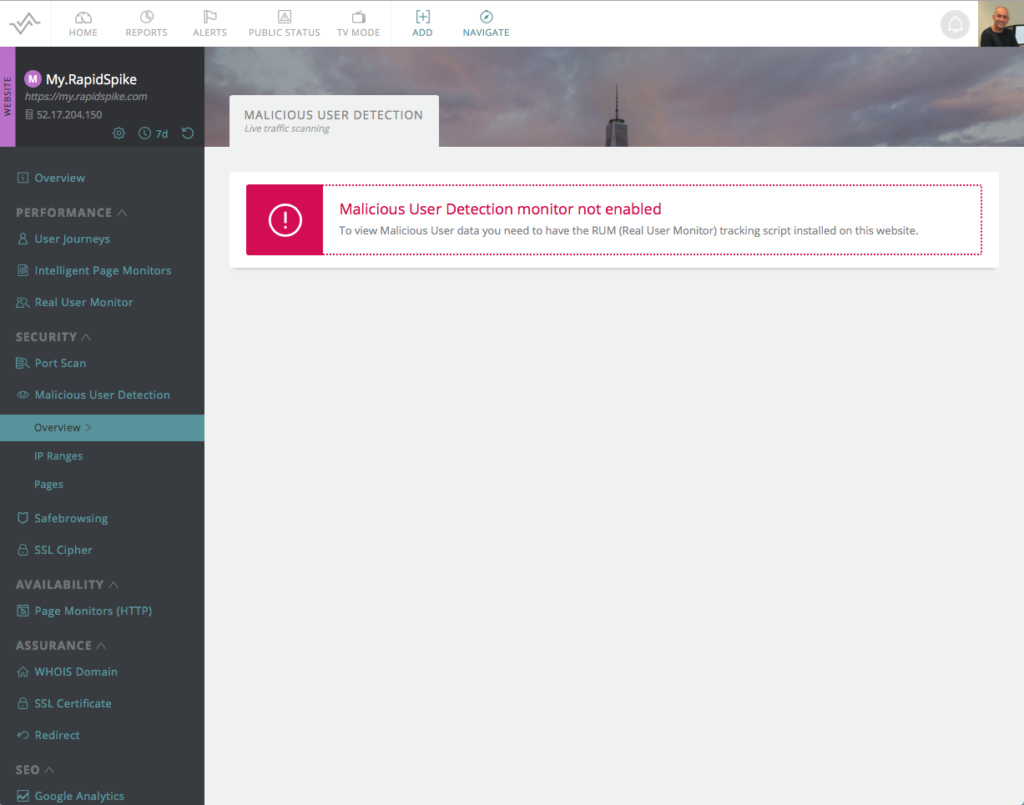The width and height of the screenshot is (1024, 805).
Task: Open the Navigate compass icon
Action: [x=485, y=23]
